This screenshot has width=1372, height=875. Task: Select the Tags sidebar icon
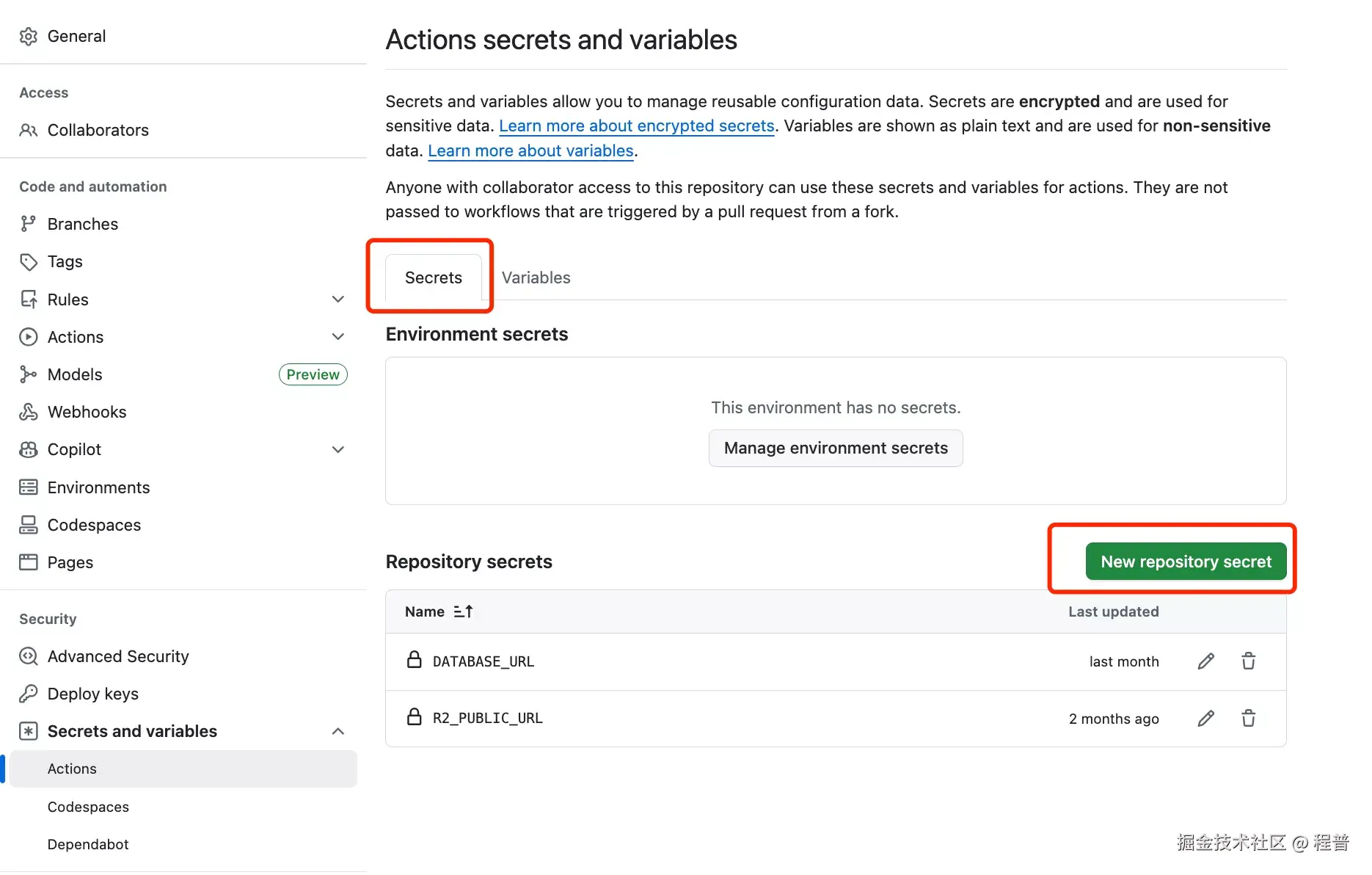(x=28, y=261)
